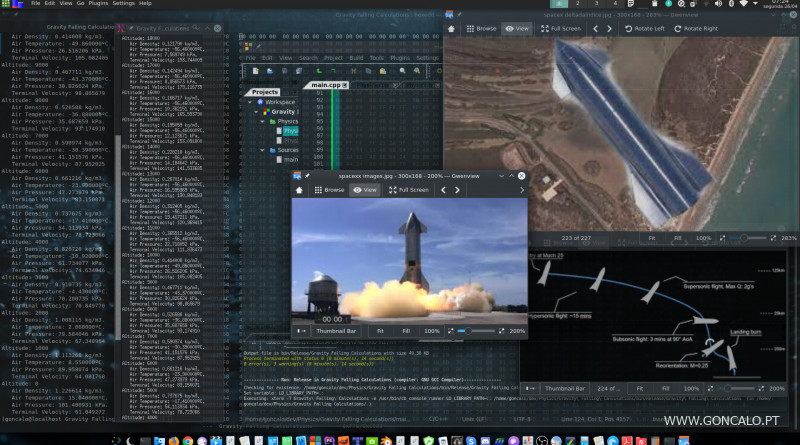This screenshot has height=445, width=800.
Task: Toggle the sidebar button in front Gwenview window
Action: [x=302, y=331]
